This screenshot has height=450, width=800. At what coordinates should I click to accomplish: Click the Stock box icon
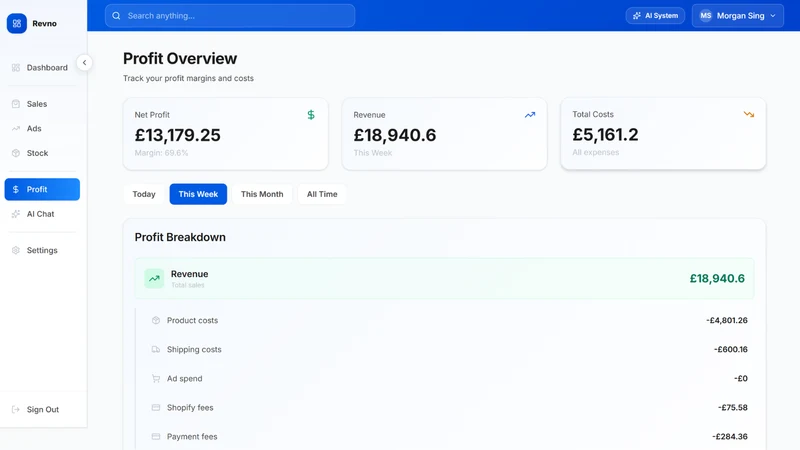point(16,153)
